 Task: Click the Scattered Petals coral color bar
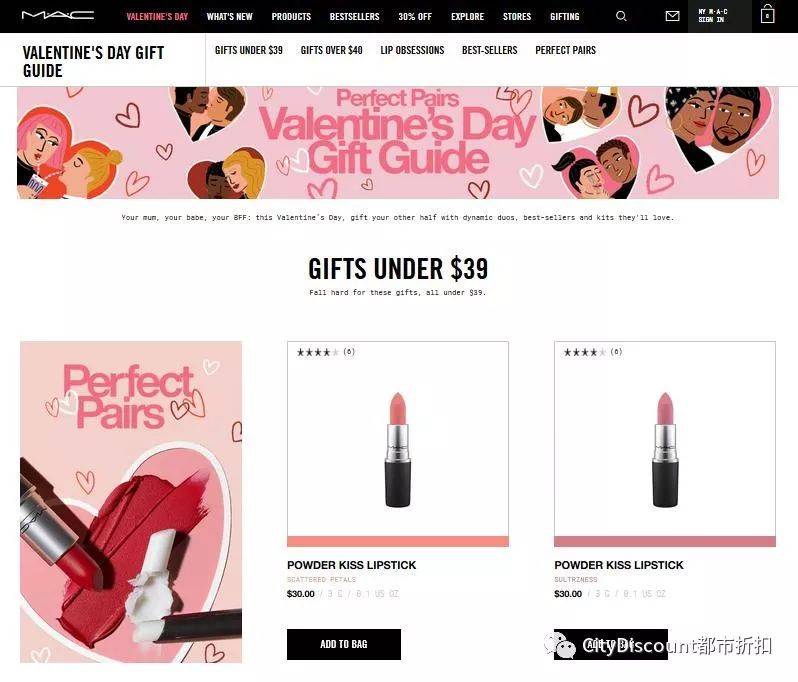tap(398, 541)
